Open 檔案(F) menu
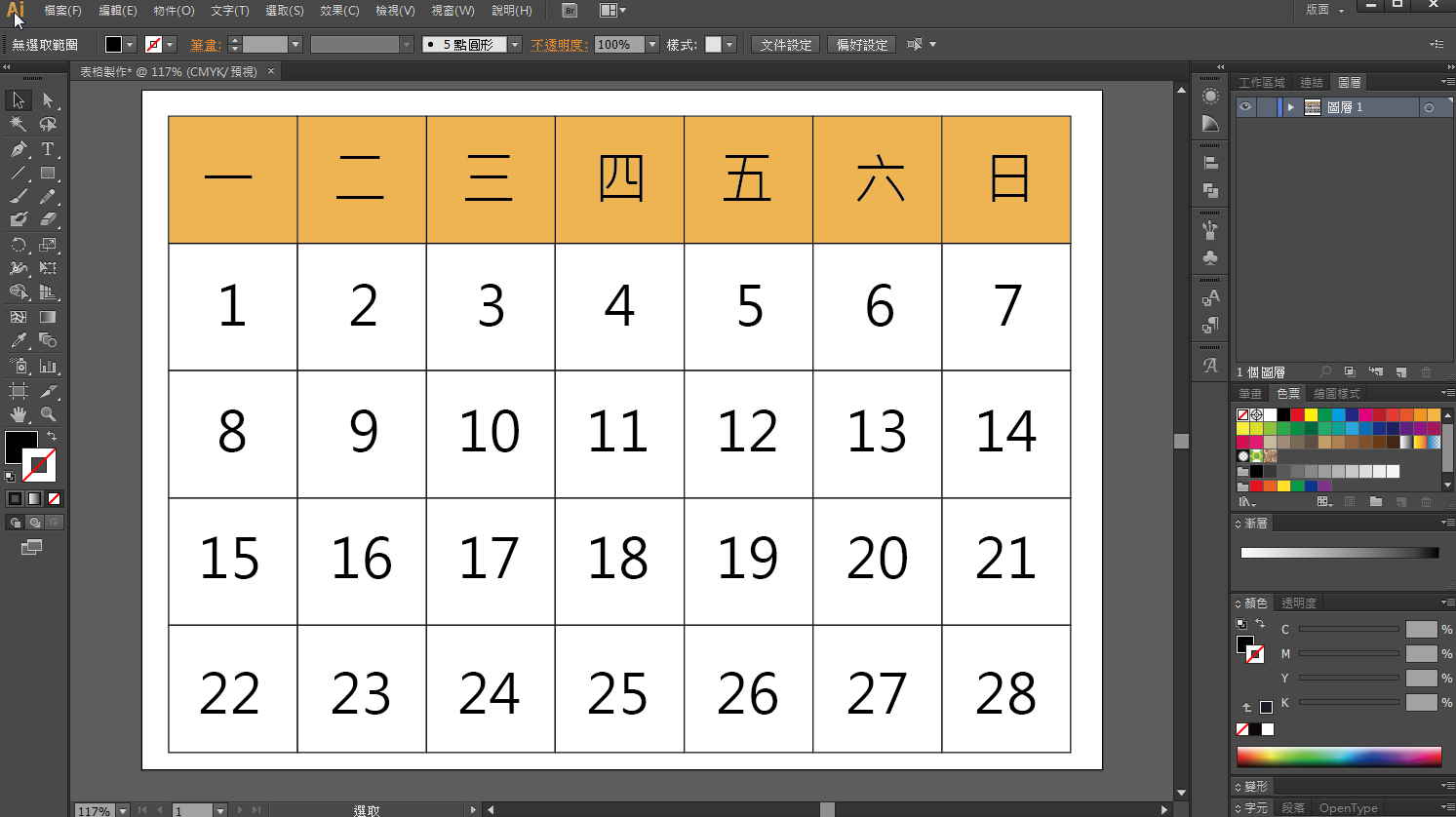The width and height of the screenshot is (1456, 817). [62, 11]
